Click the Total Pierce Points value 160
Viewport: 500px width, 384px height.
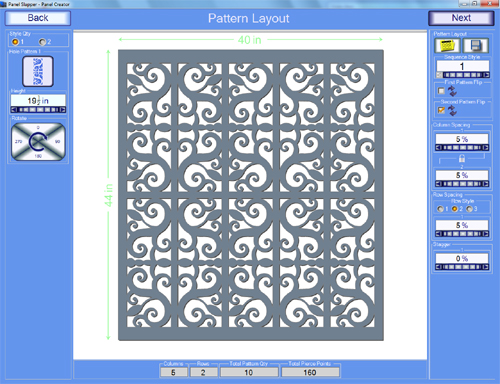pyautogui.click(x=310, y=372)
